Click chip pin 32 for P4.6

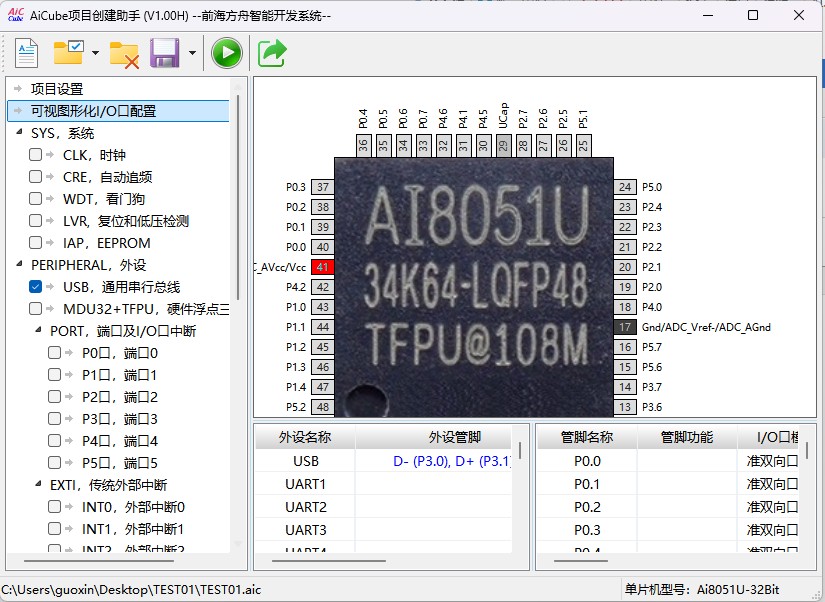(444, 145)
